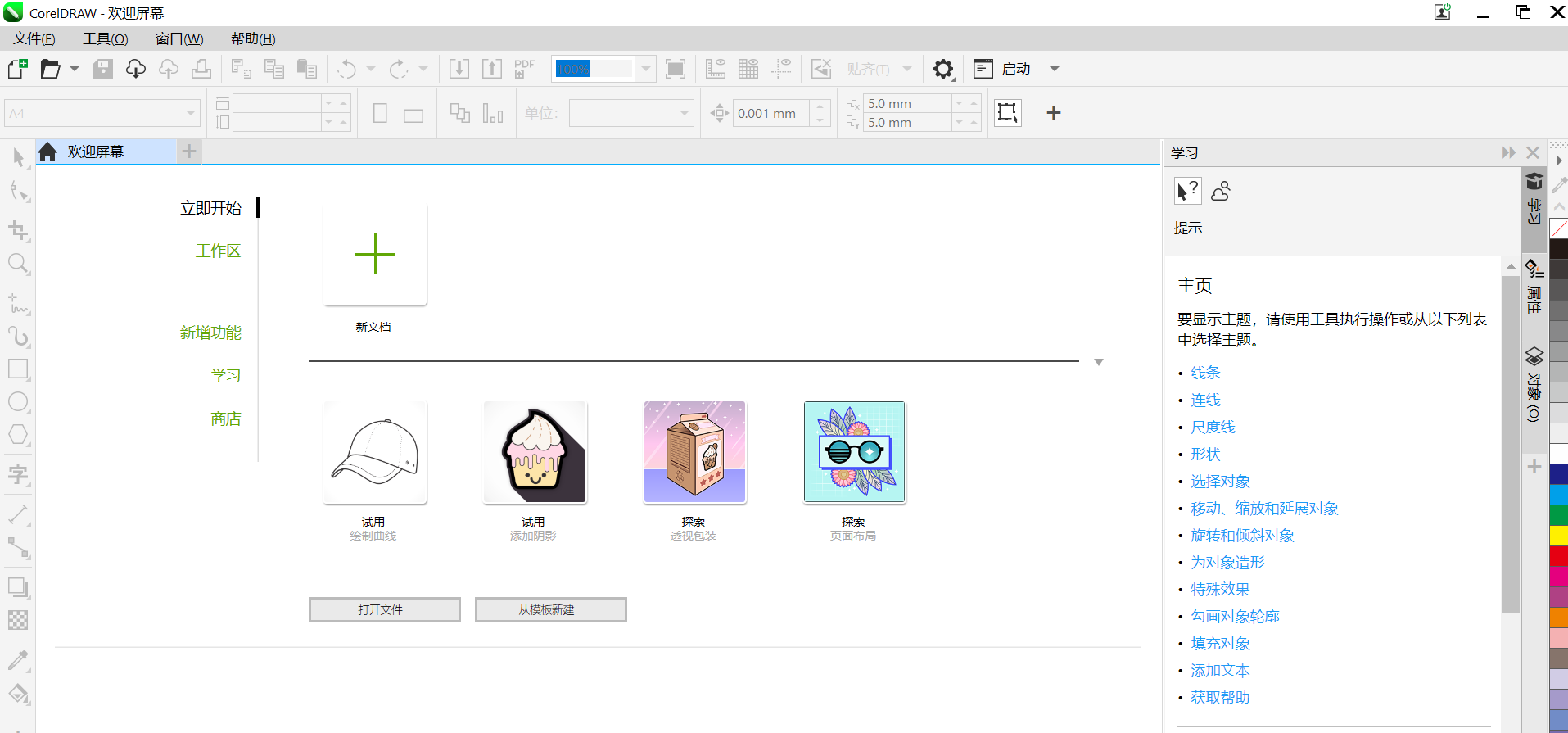This screenshot has height=733, width=1568.
Task: Select the Text tool in toolbox
Action: pos(18,474)
